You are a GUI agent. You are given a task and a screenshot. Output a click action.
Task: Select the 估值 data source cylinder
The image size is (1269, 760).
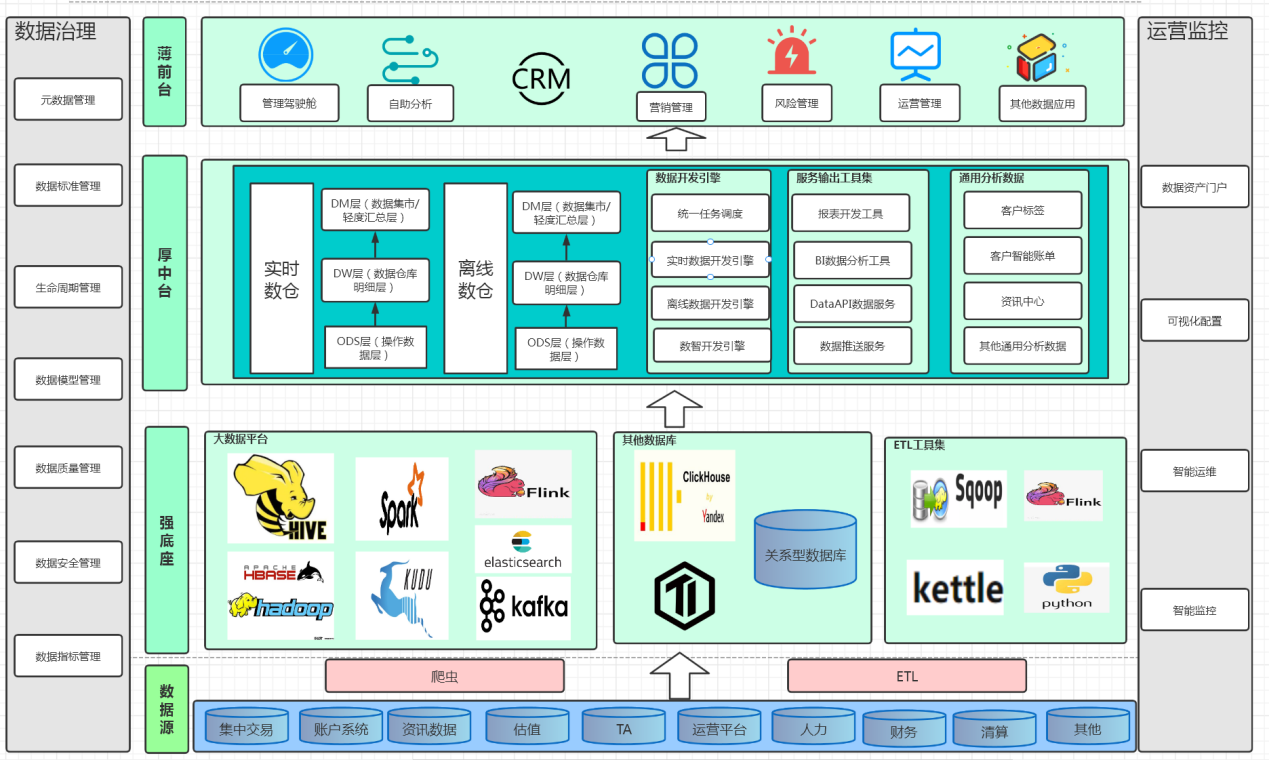point(527,727)
